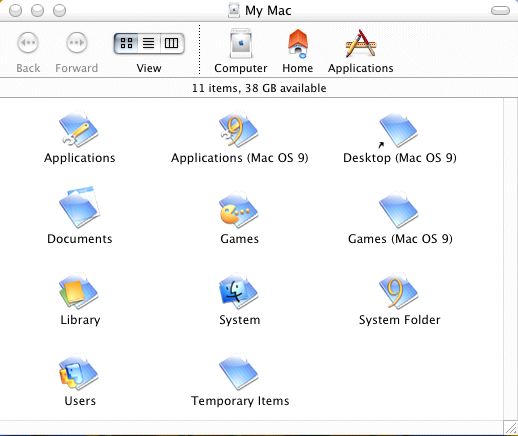Open the Applications folder with wrench icon
The height and width of the screenshot is (436, 518).
(x=79, y=130)
